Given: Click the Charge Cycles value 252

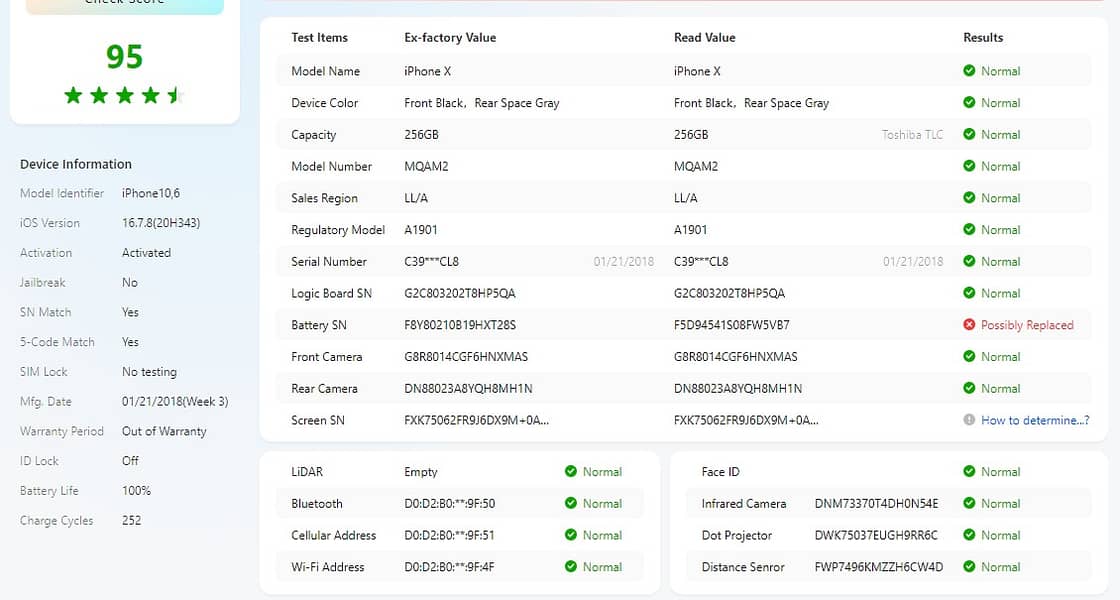Looking at the screenshot, I should coord(131,521).
